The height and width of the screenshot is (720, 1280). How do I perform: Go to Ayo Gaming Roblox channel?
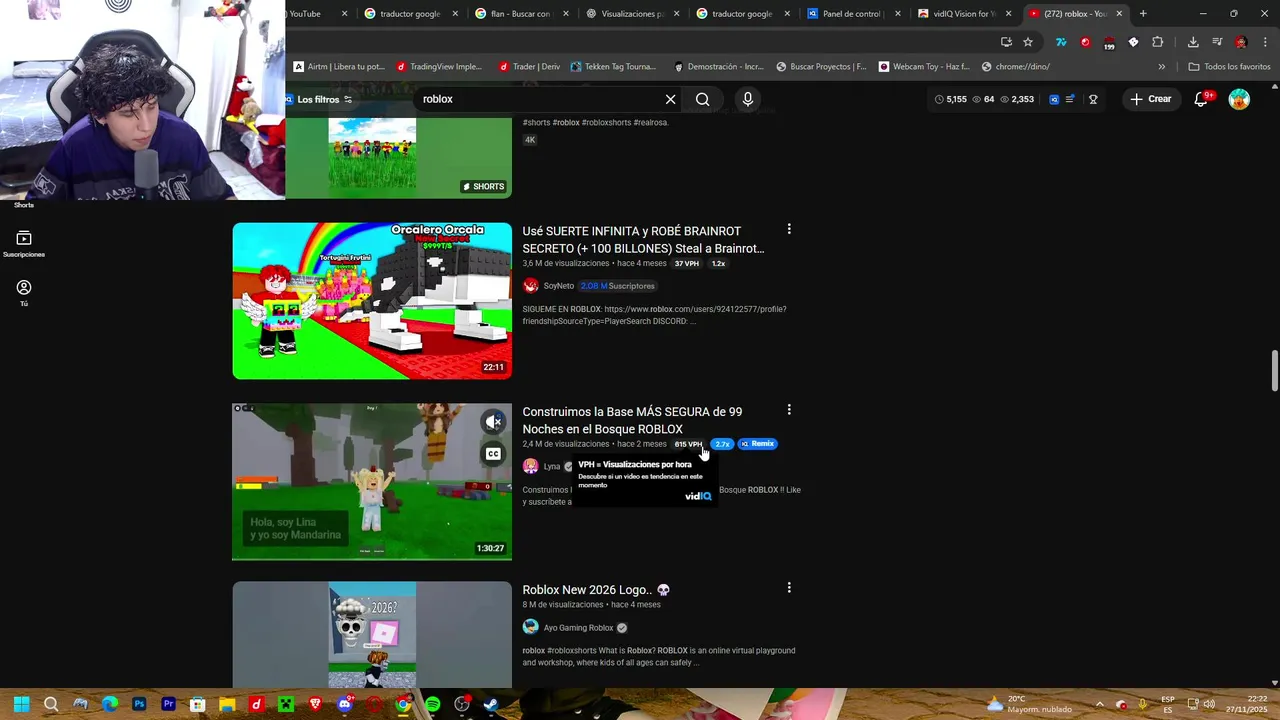click(578, 628)
